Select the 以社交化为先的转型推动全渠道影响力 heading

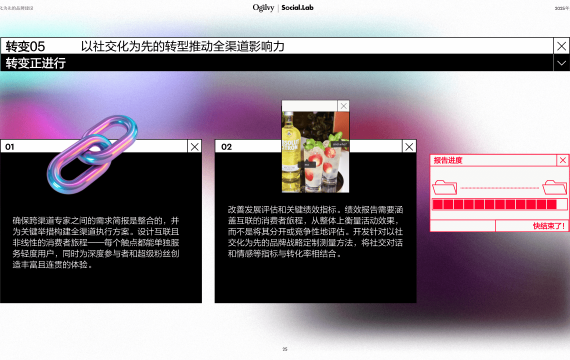(x=182, y=46)
